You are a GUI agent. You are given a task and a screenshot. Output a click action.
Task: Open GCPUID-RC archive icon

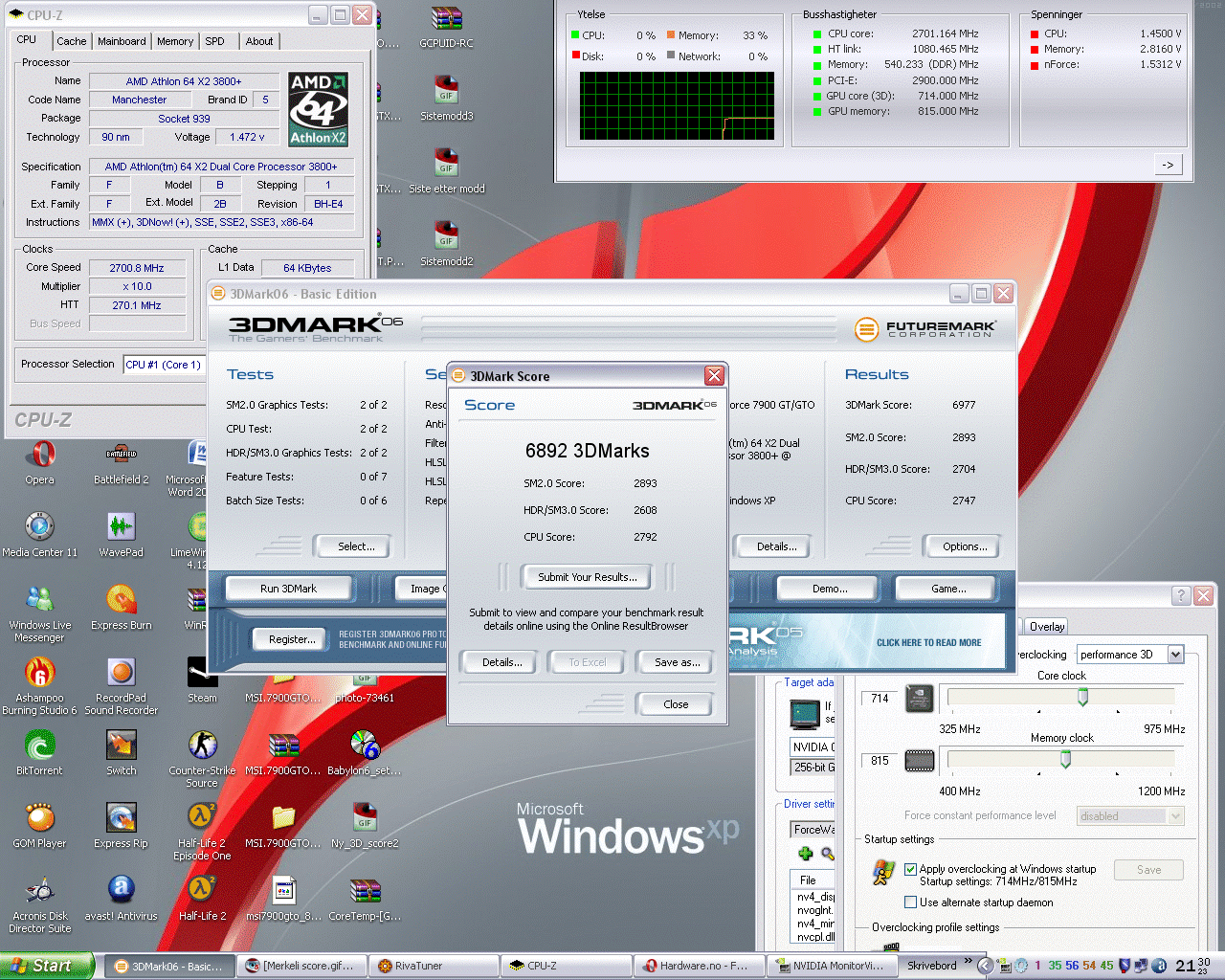446,27
